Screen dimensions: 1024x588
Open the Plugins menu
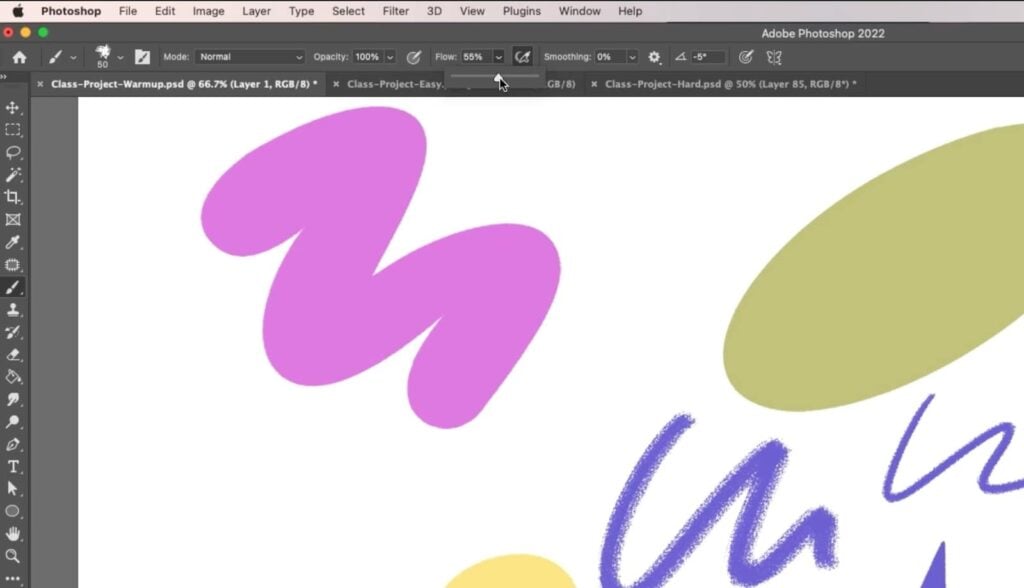coord(522,11)
